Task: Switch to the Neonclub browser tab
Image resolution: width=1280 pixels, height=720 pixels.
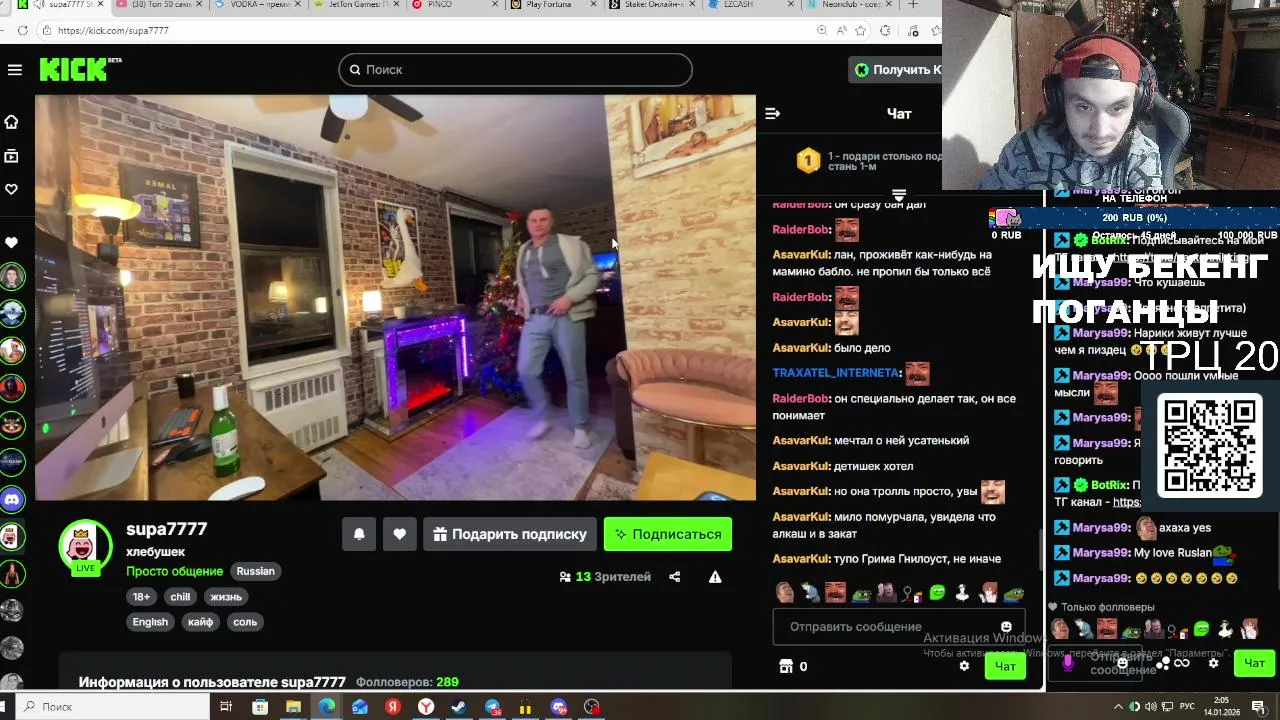Action: pos(848,5)
